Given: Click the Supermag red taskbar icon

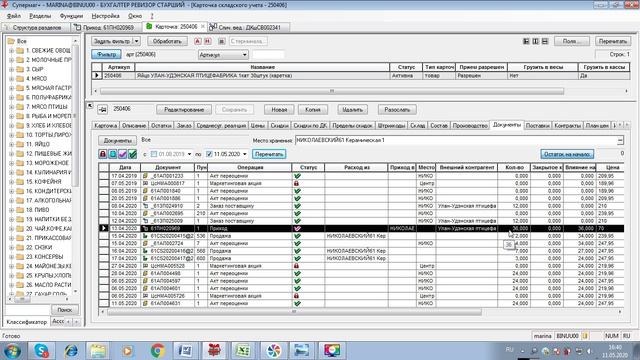Looking at the screenshot, I should click(214, 351).
